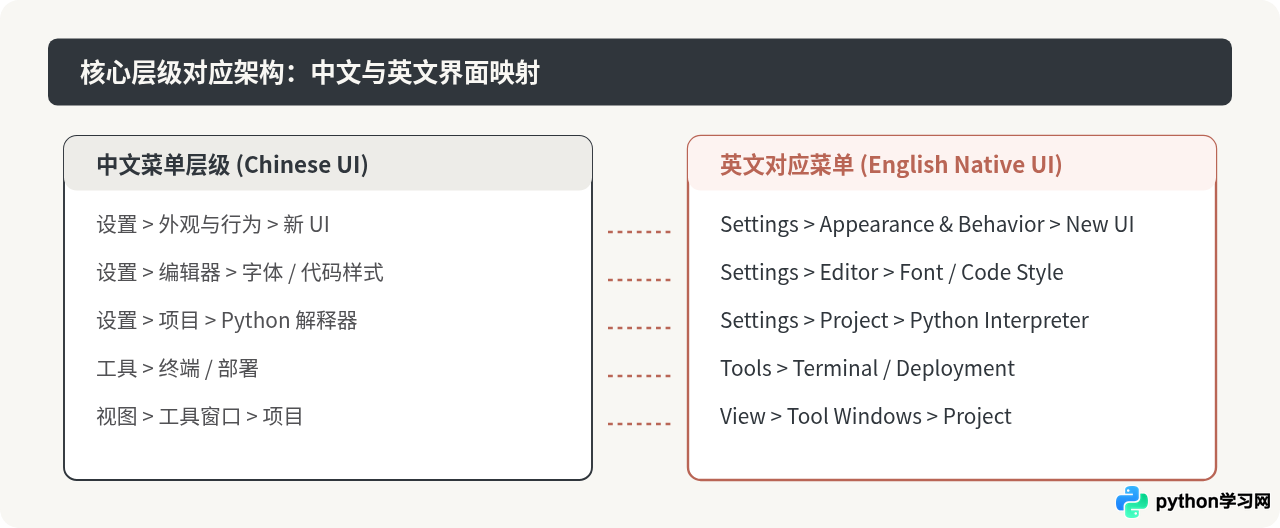The width and height of the screenshot is (1280, 528).
Task: Click Settings > Project > Python Interpreter
Action: click(x=904, y=321)
